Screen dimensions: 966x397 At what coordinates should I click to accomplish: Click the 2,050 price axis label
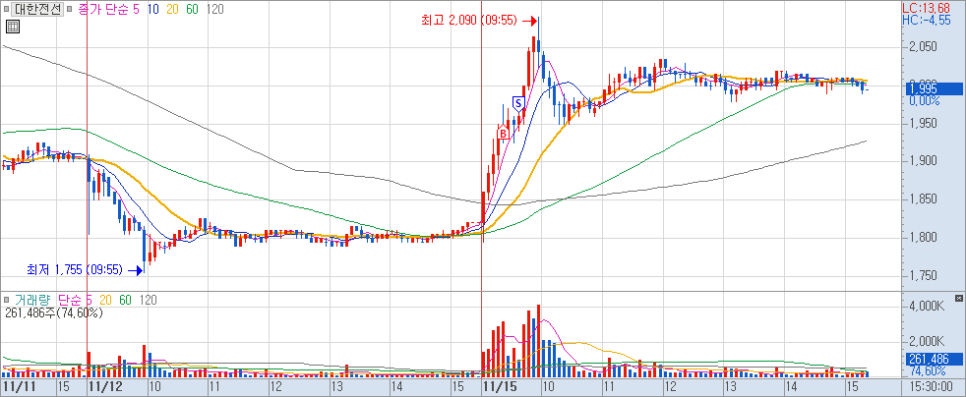tap(923, 47)
